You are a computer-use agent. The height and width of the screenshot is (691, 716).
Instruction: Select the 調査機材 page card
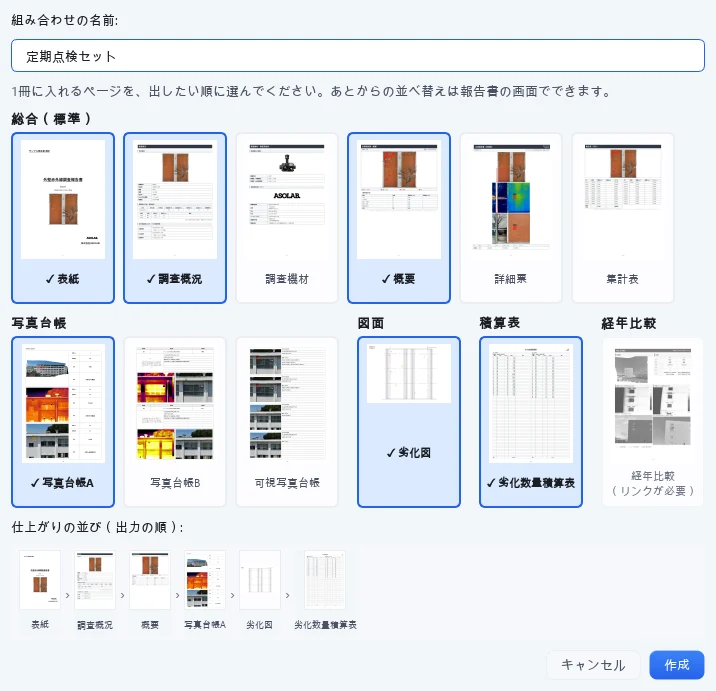tap(287, 218)
